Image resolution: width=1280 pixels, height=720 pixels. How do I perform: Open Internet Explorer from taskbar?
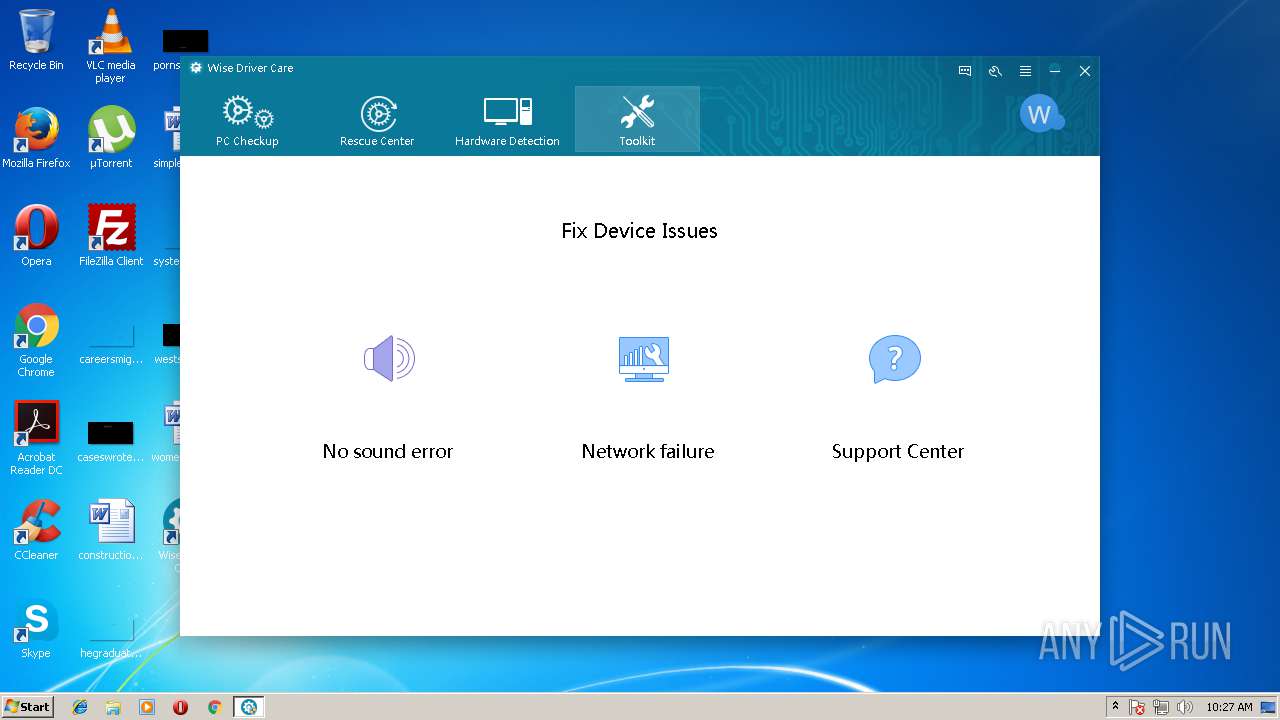(80, 707)
